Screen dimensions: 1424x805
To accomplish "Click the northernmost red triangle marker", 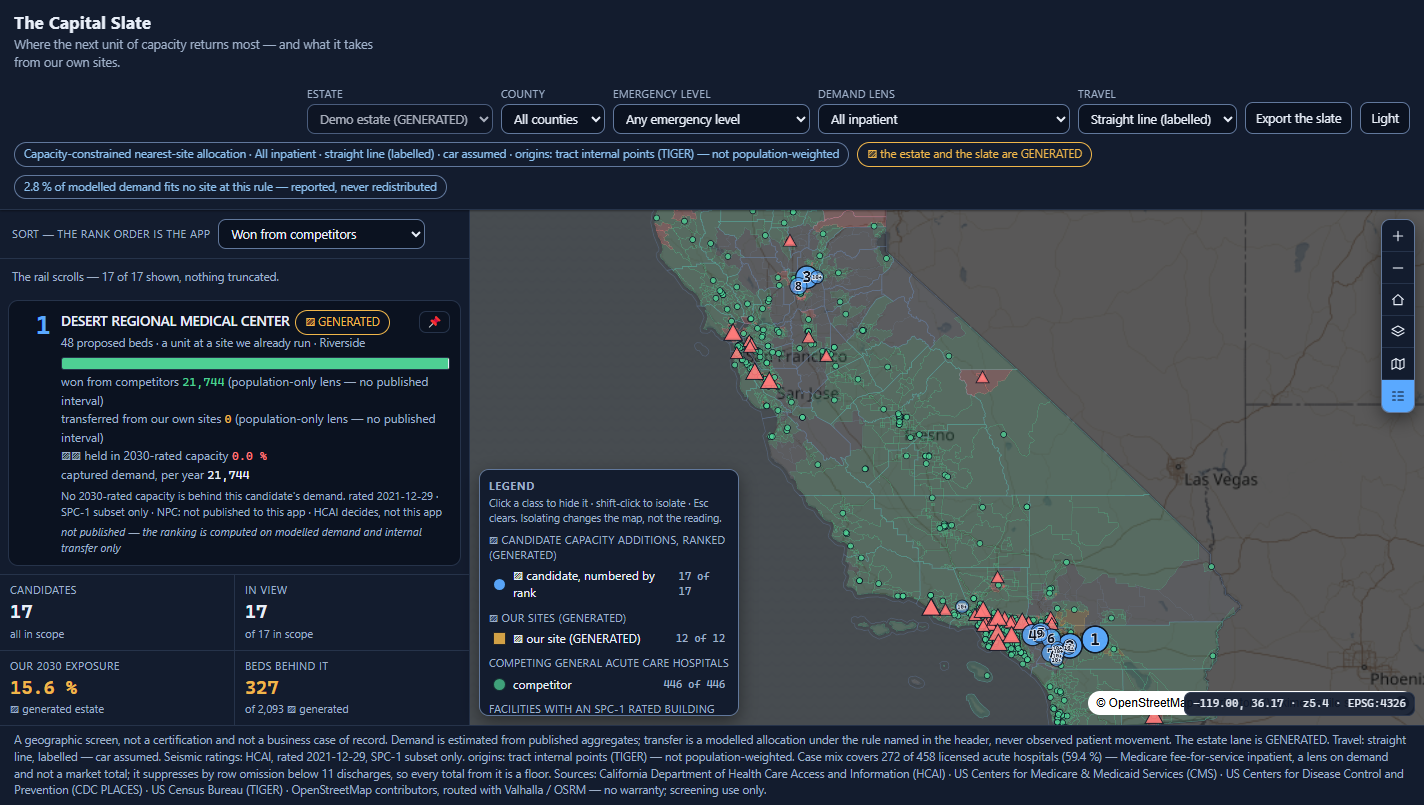I will click(790, 240).
